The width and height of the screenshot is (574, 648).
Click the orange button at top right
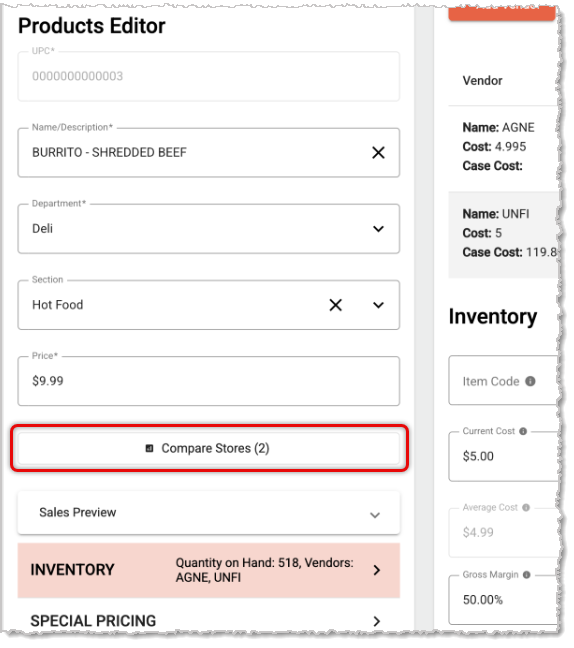(502, 13)
